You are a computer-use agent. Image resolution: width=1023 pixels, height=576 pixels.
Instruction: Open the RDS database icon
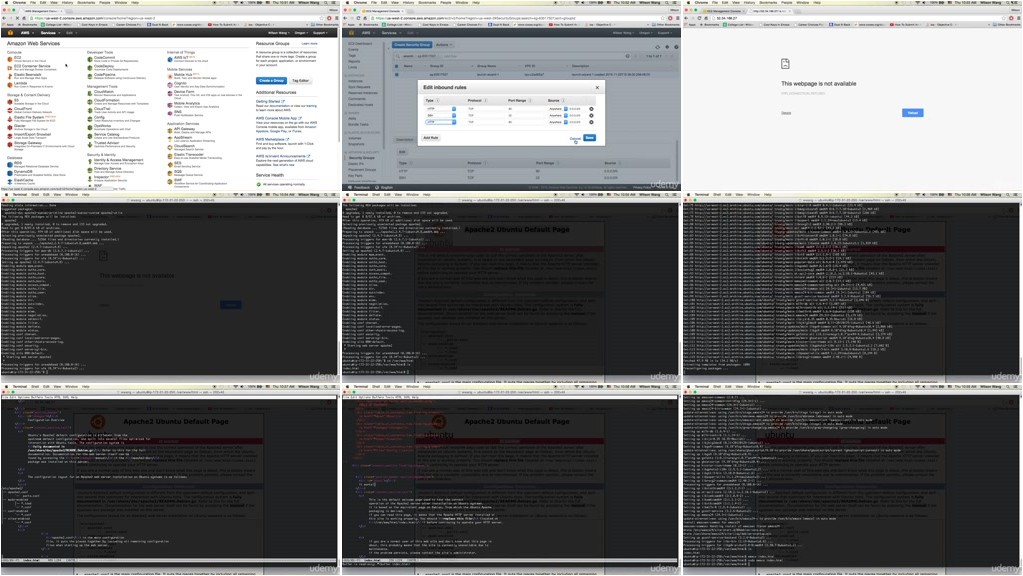pos(10,164)
